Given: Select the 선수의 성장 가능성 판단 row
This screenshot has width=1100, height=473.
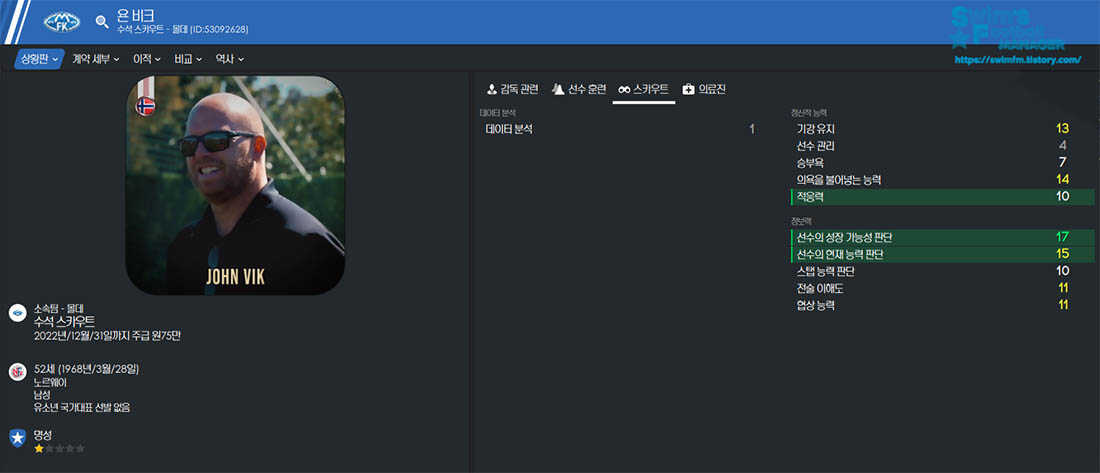Looking at the screenshot, I should click(x=941, y=237).
